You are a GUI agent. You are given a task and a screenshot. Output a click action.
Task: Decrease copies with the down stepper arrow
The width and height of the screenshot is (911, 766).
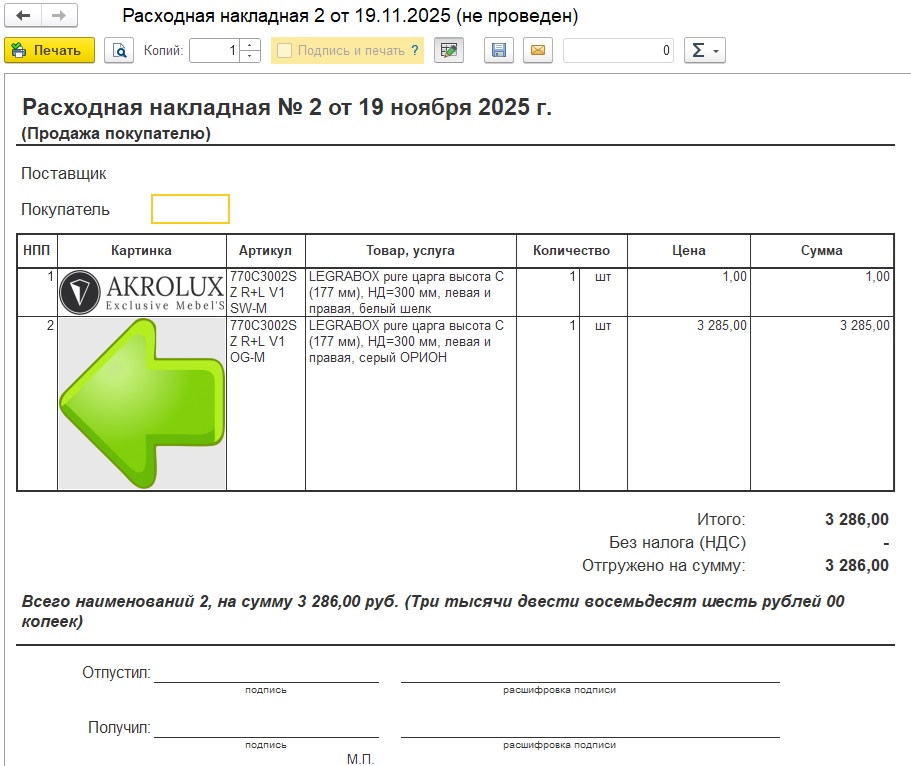[250, 56]
